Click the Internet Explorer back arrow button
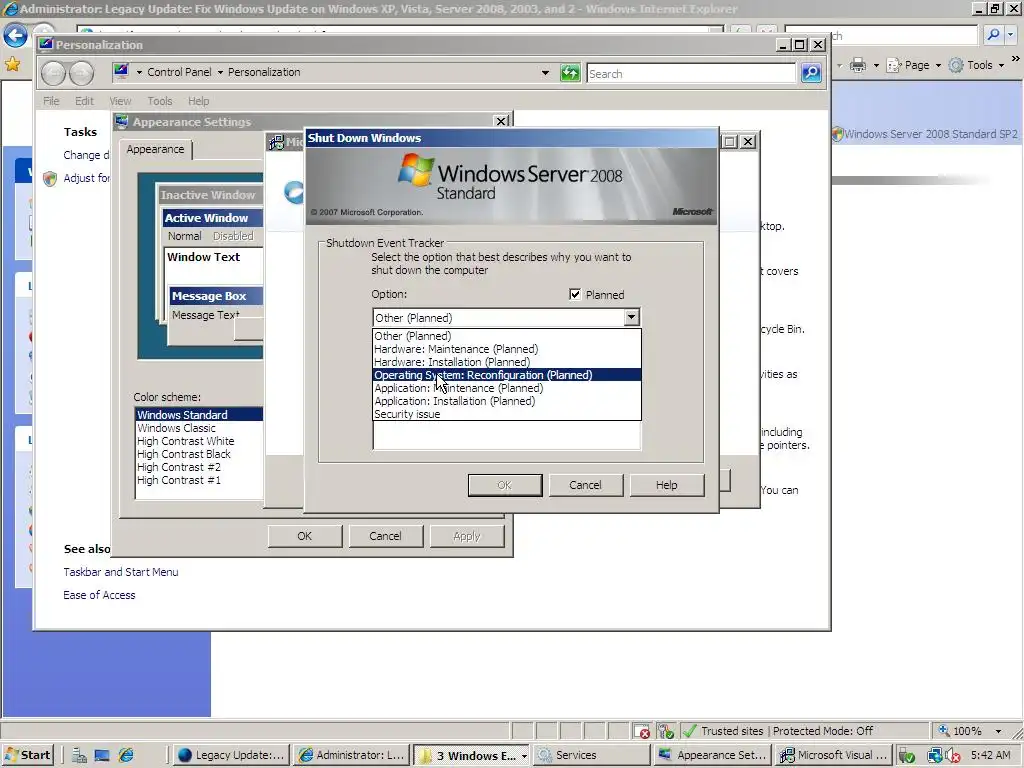 [15, 35]
